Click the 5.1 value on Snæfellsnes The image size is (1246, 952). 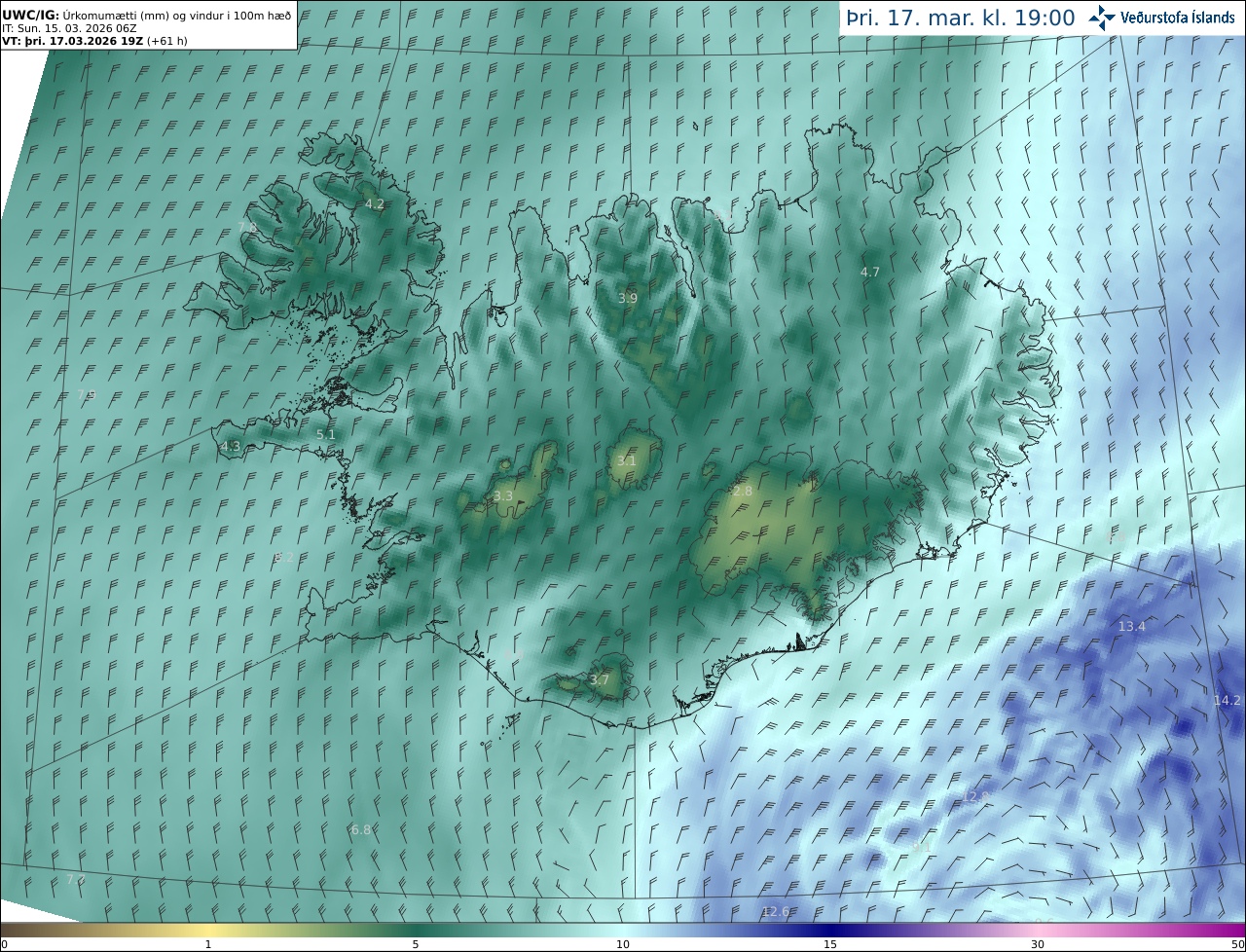[326, 435]
